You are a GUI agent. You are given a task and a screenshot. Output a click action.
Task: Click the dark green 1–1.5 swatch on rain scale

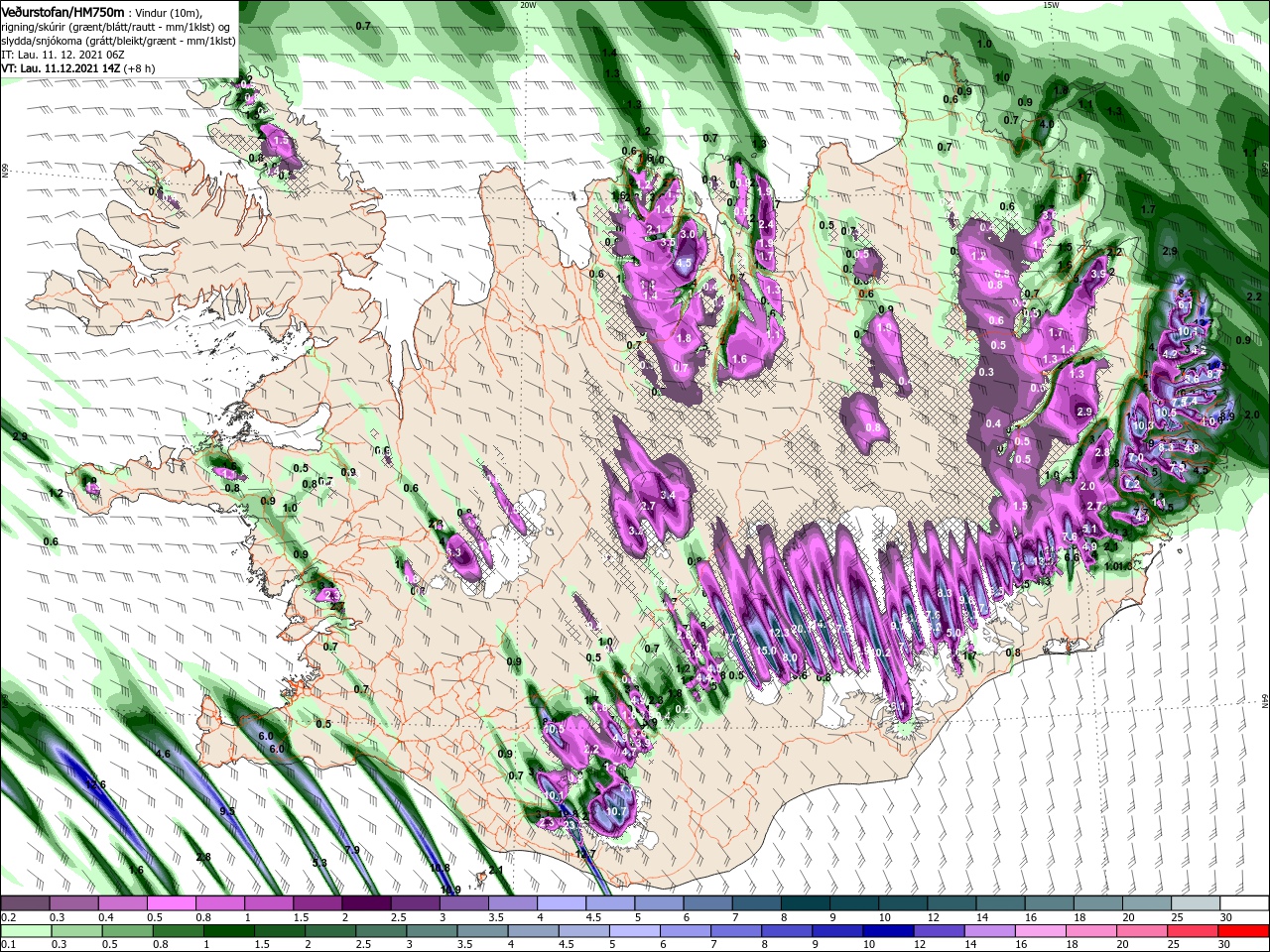tap(228, 930)
